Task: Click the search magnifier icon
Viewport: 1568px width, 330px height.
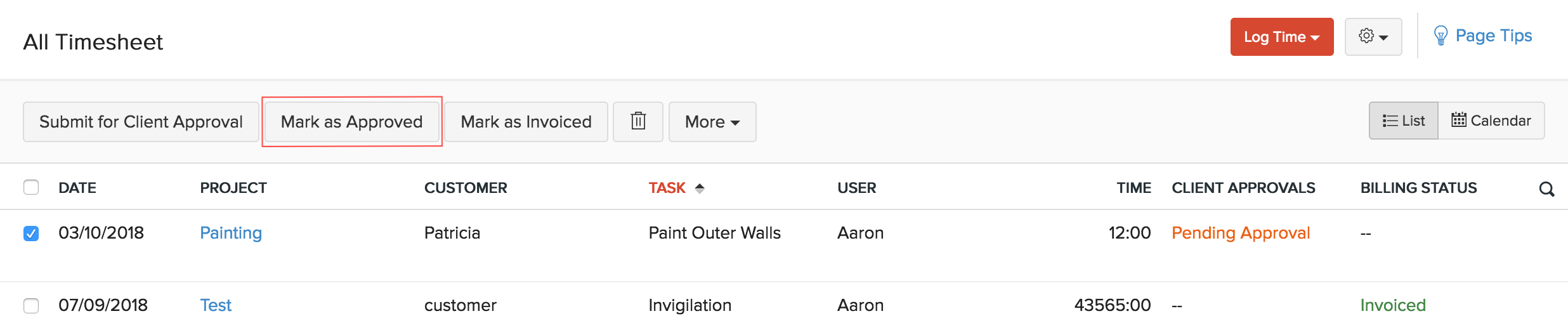Action: 1546,188
